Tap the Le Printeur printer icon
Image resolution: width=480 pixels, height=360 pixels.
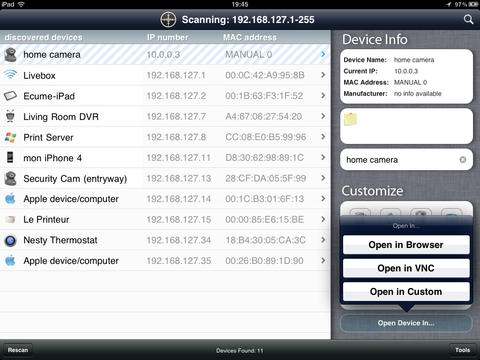pyautogui.click(x=10, y=219)
